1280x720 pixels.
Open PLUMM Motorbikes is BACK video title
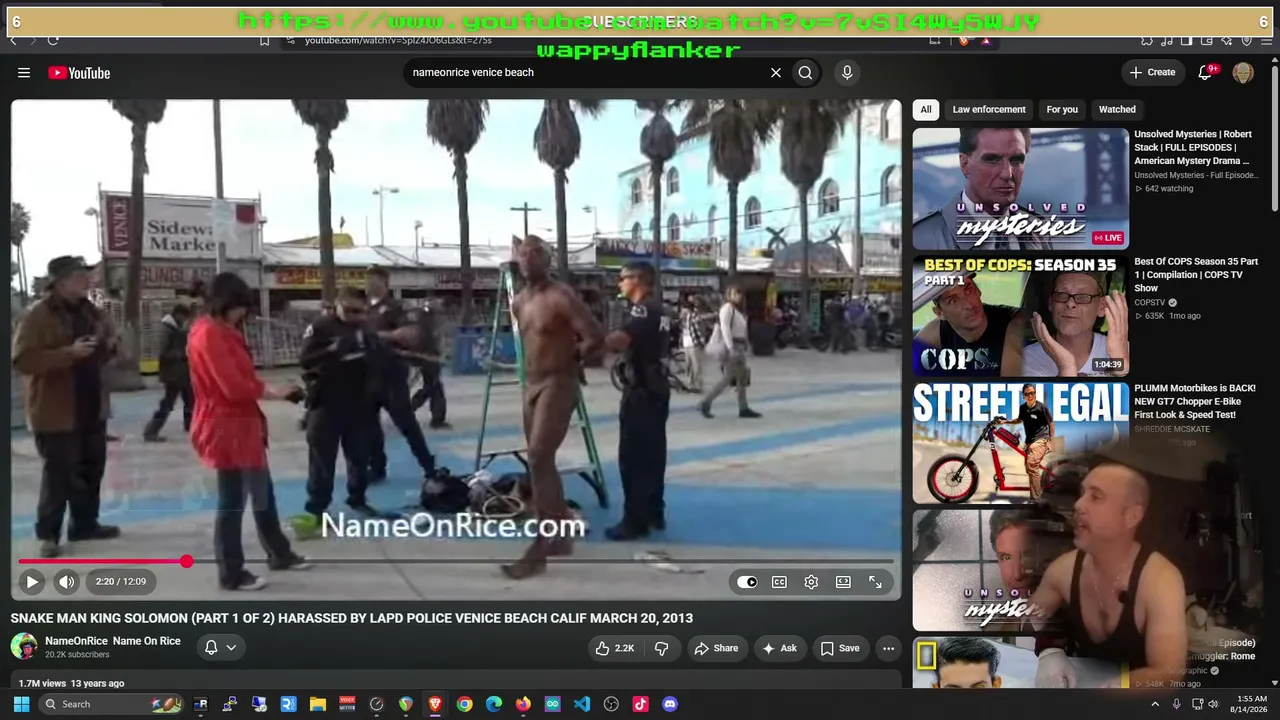[x=1195, y=401]
